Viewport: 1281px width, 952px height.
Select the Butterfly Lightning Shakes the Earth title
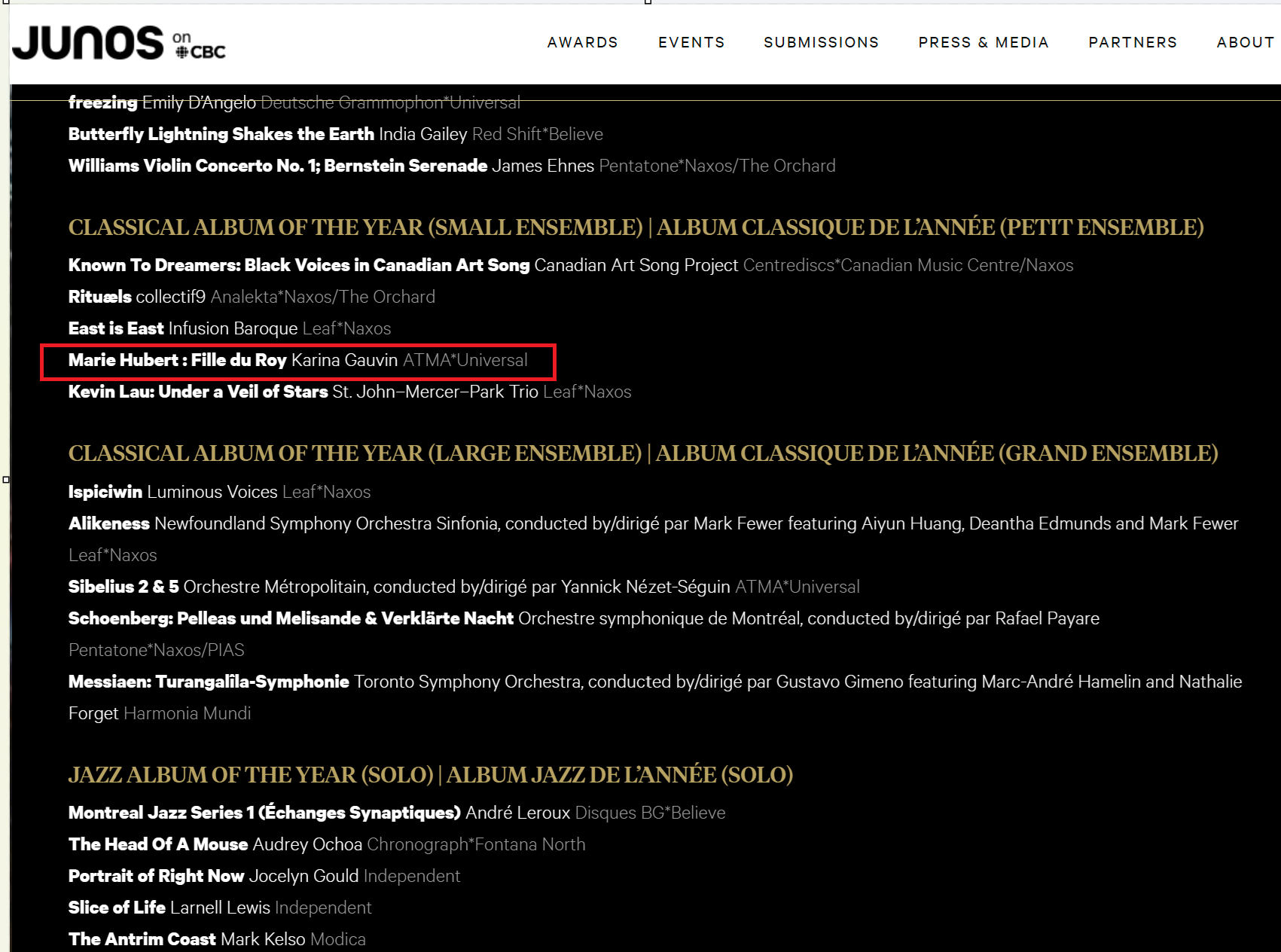click(x=221, y=134)
